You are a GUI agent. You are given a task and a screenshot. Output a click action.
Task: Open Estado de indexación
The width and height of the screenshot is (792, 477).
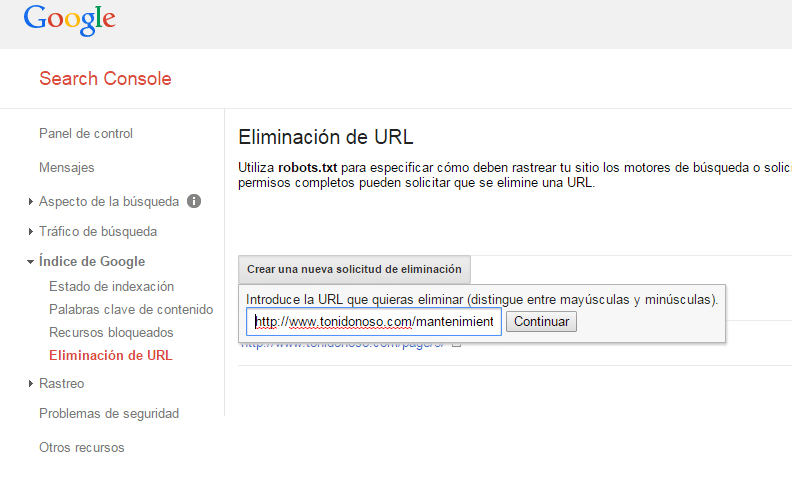[111, 287]
